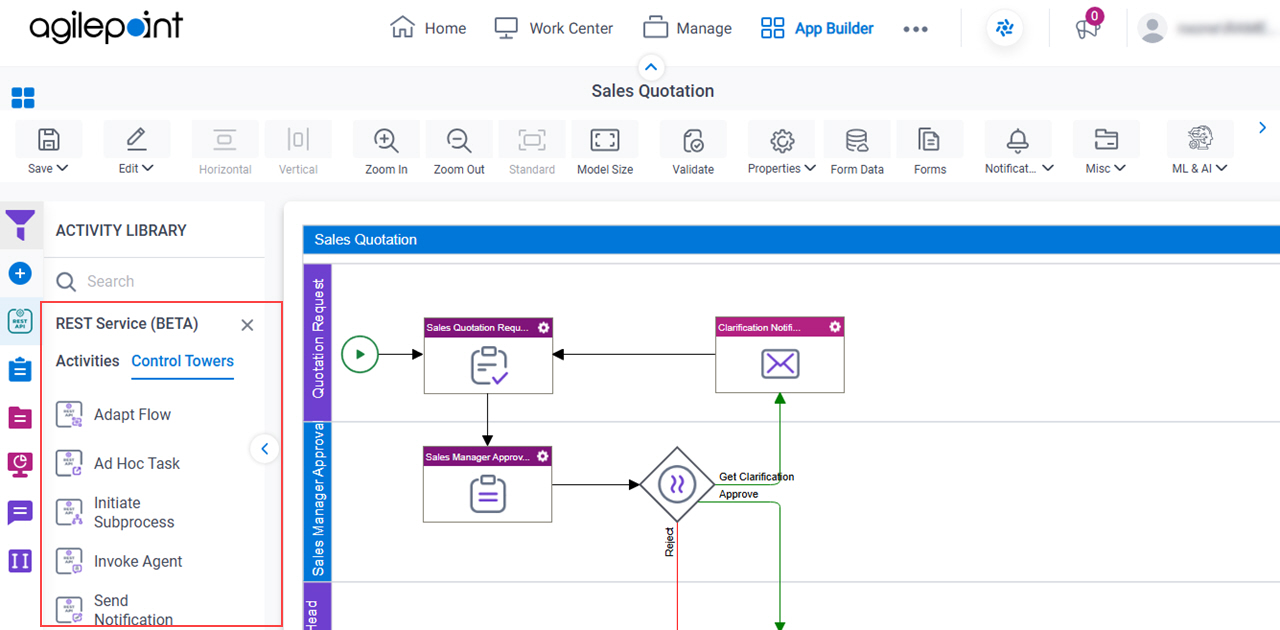
Task: Show more toolbar items with right chevron
Action: coord(1262,128)
